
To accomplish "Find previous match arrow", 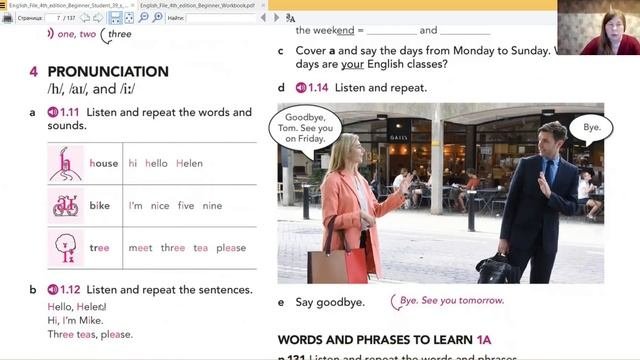I will [x=263, y=18].
